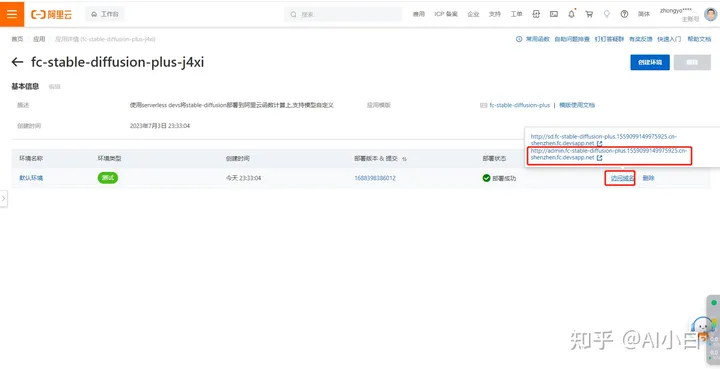
Task: Click the green 测试 tag
Action: [108, 178]
